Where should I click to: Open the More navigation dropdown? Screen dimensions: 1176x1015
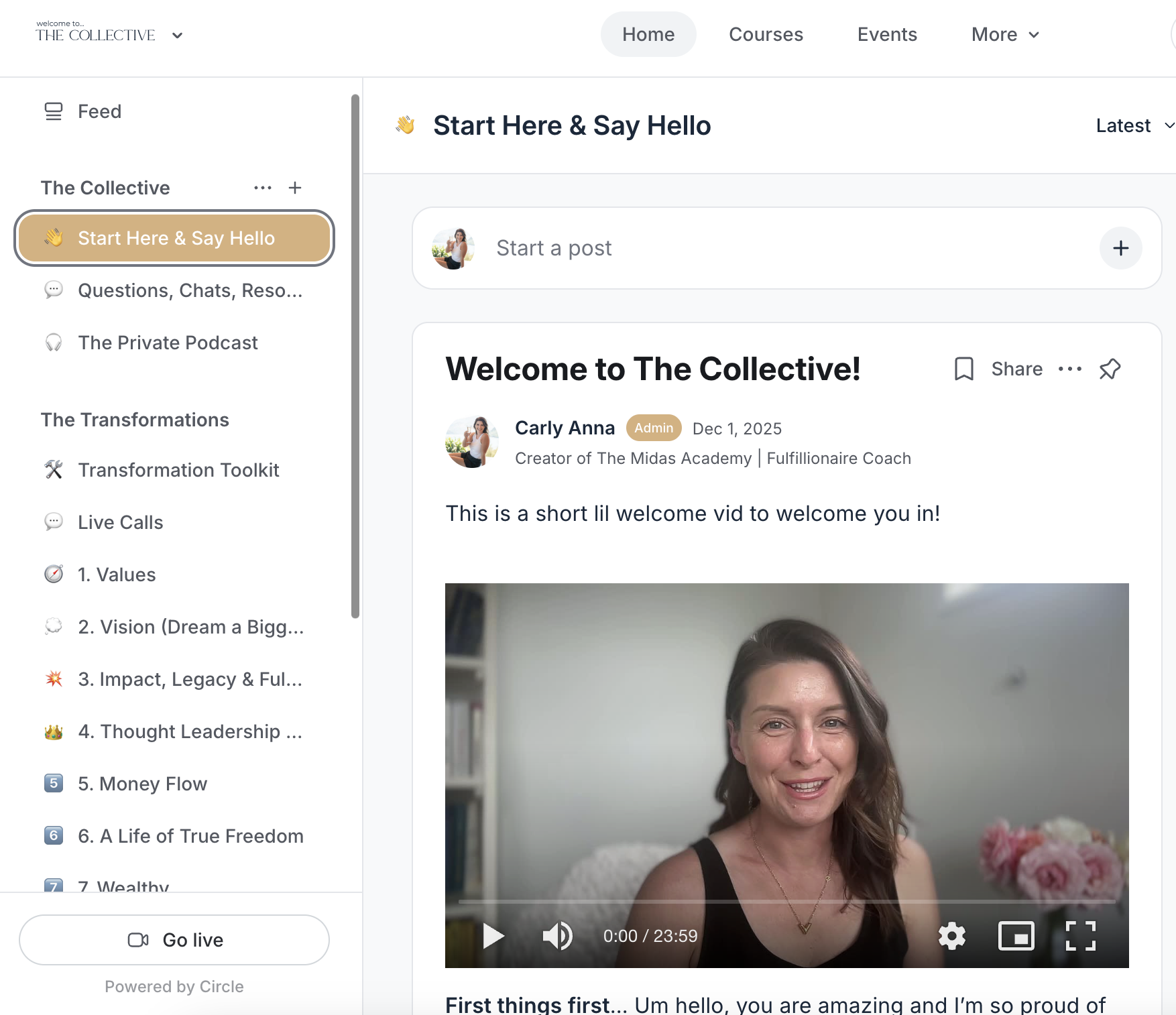coord(1004,34)
